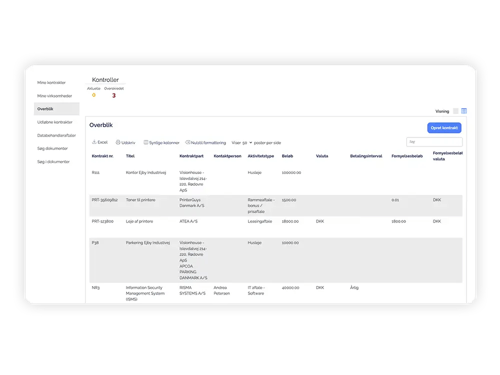Viewport: 500px width, 375px height.
Task: Click the 'Årlig' payment interval cell
Action: pos(354,287)
